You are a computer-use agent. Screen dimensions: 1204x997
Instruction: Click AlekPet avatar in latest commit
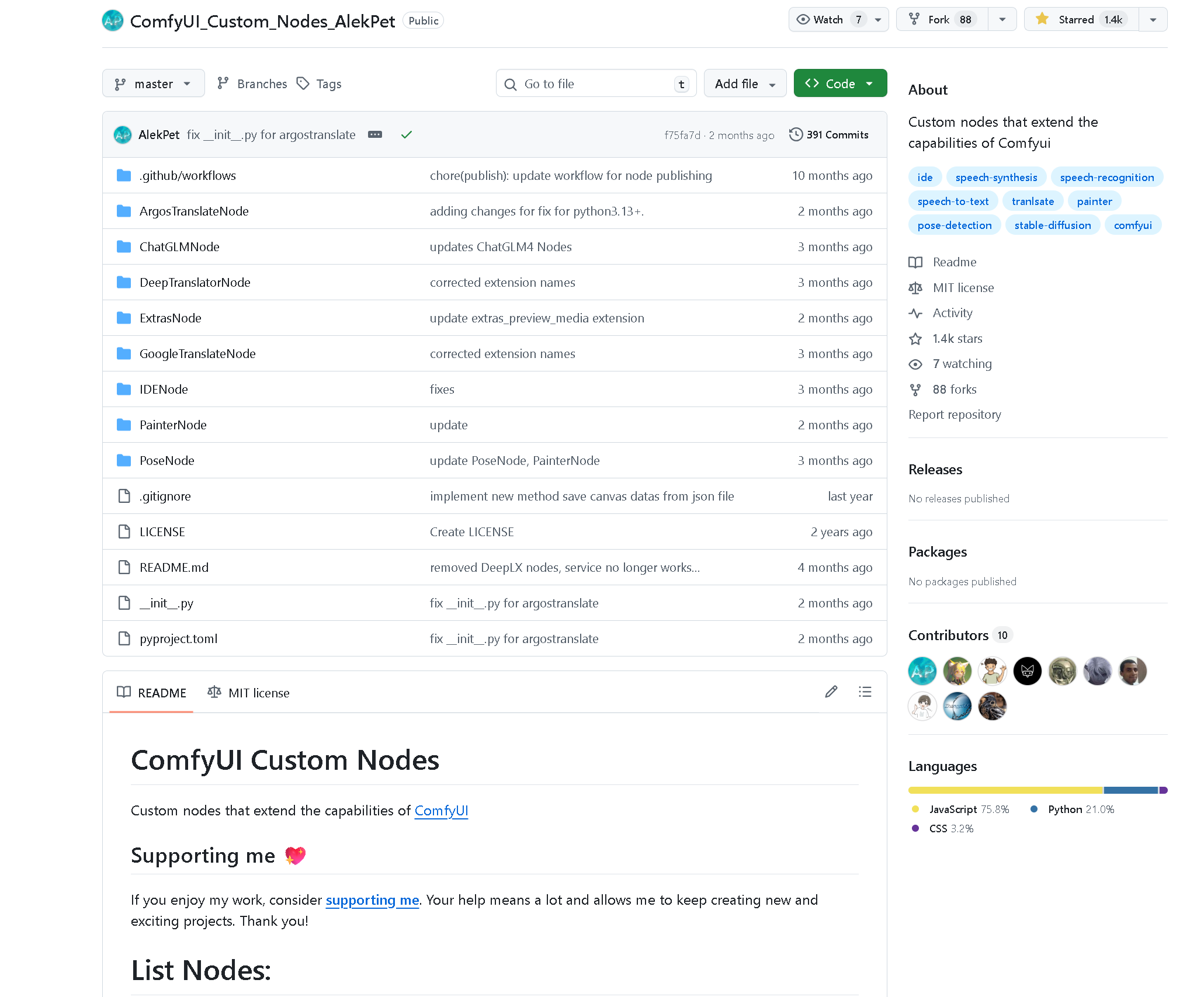[123, 135]
